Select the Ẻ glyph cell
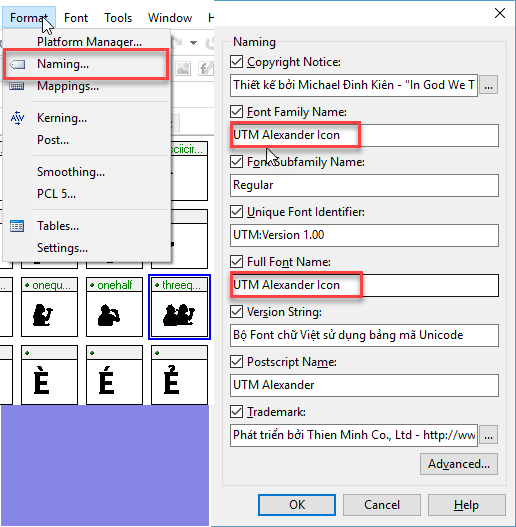The width and height of the screenshot is (516, 527). point(179,375)
